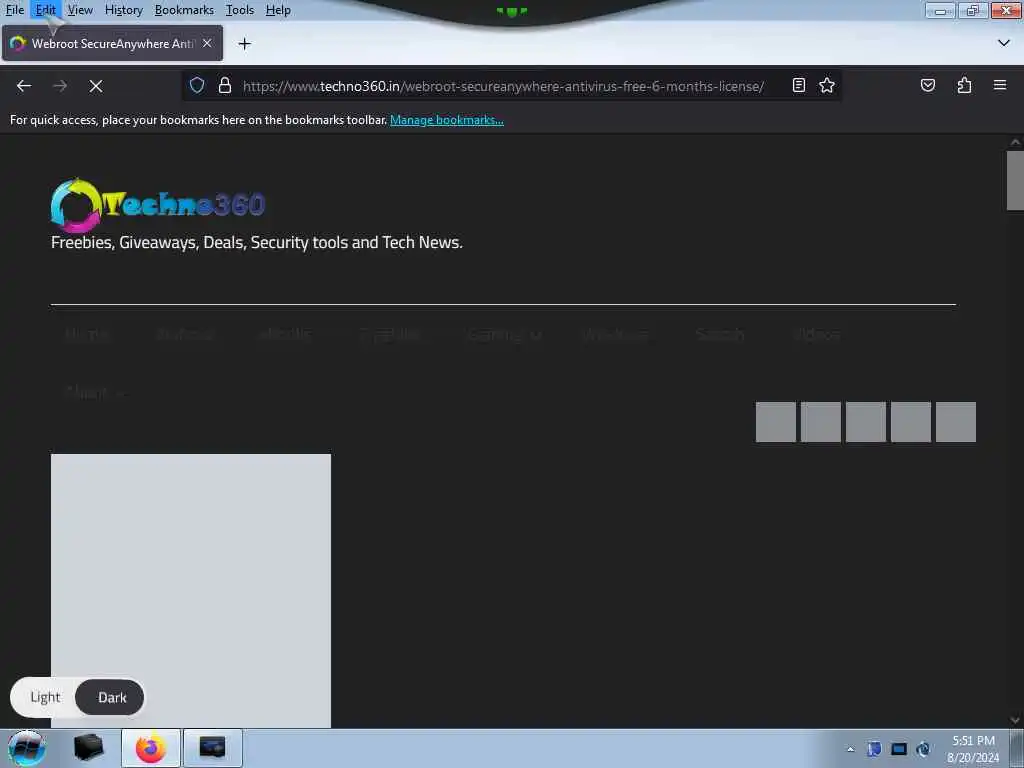
Task: Open the Windows link in site navigation
Action: click(x=616, y=334)
